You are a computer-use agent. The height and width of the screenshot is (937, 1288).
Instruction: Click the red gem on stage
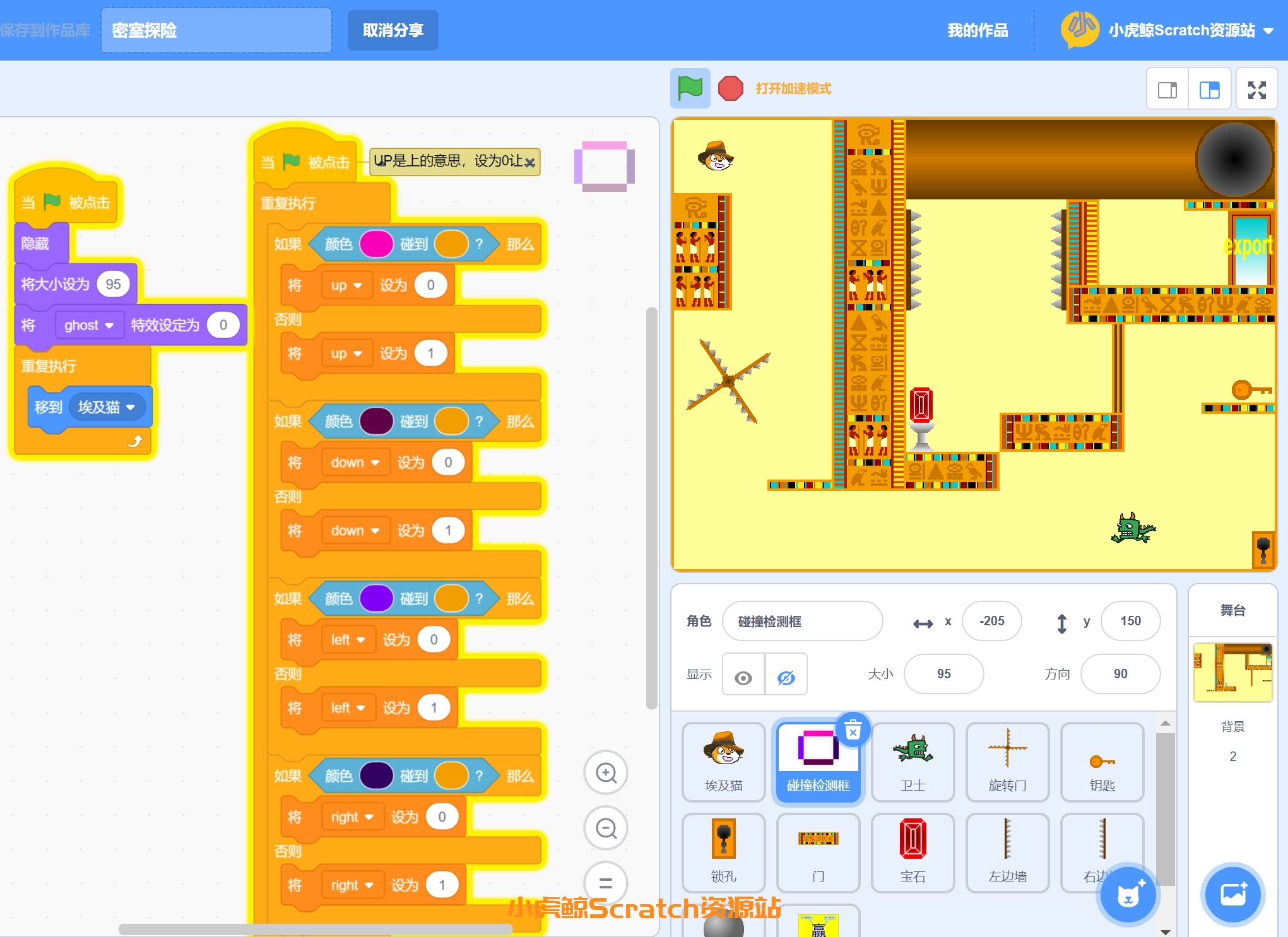pyautogui.click(x=921, y=404)
